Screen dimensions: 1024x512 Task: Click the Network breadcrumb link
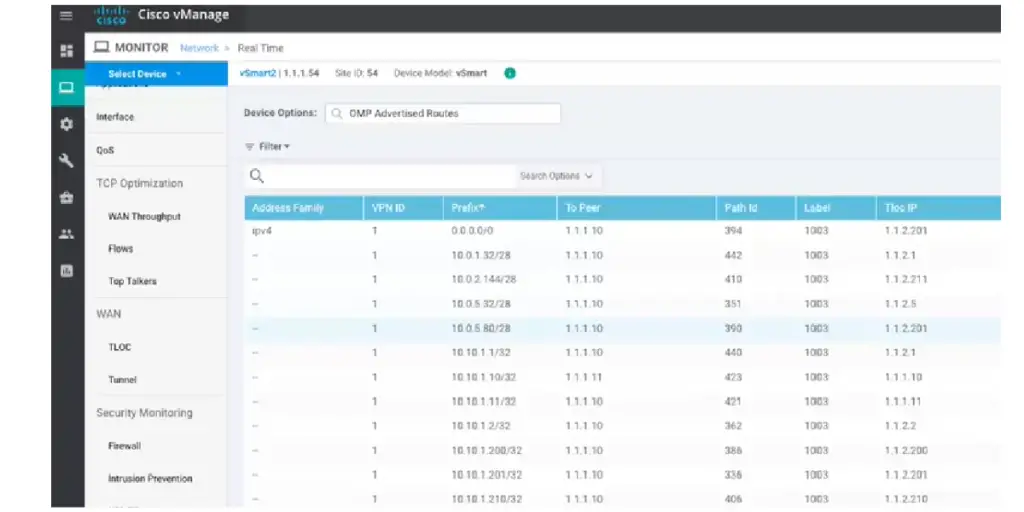click(x=199, y=48)
